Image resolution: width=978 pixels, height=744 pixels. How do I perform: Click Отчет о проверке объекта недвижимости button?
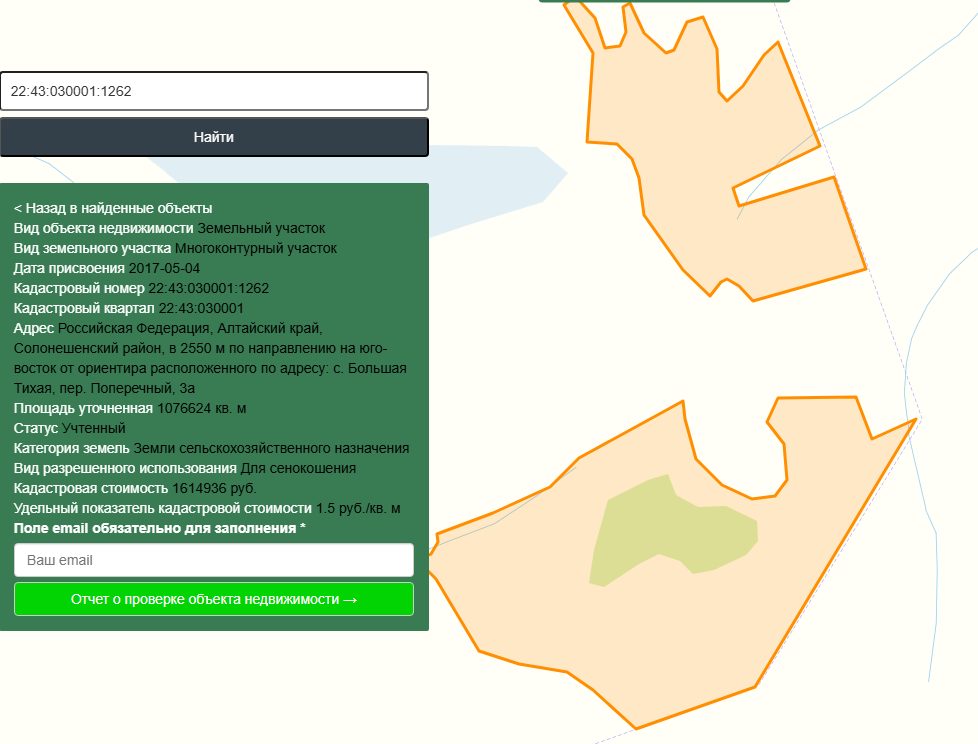[214, 599]
